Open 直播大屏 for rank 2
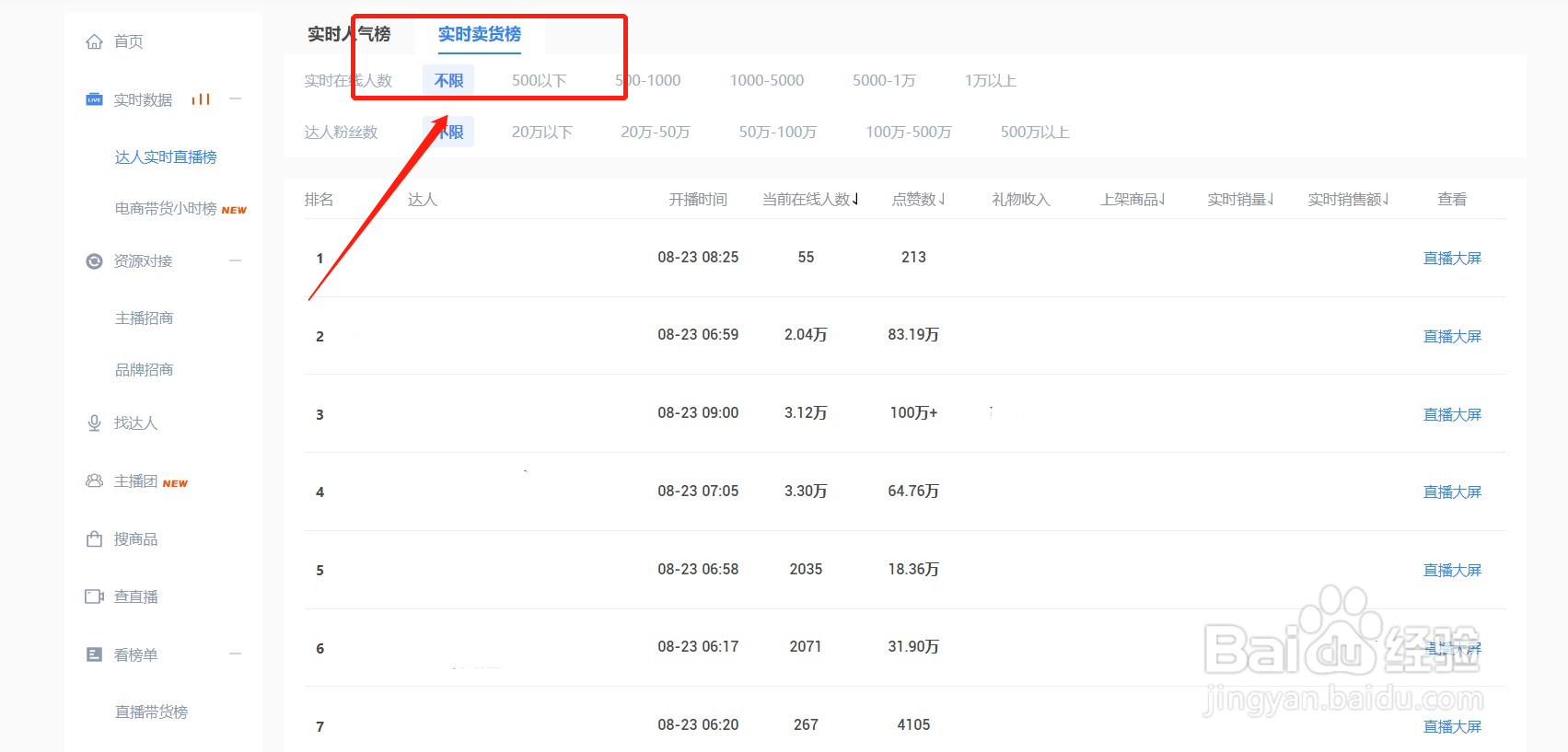 (x=1452, y=337)
